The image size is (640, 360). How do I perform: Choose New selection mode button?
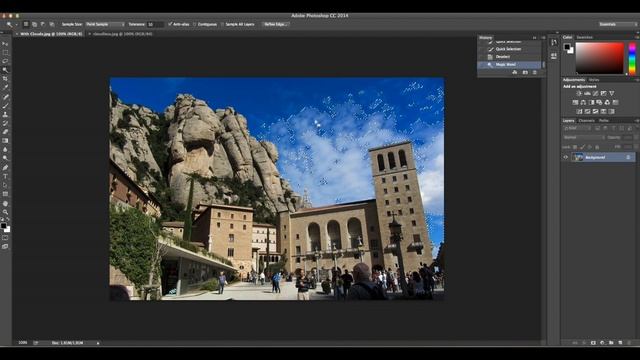(26, 24)
